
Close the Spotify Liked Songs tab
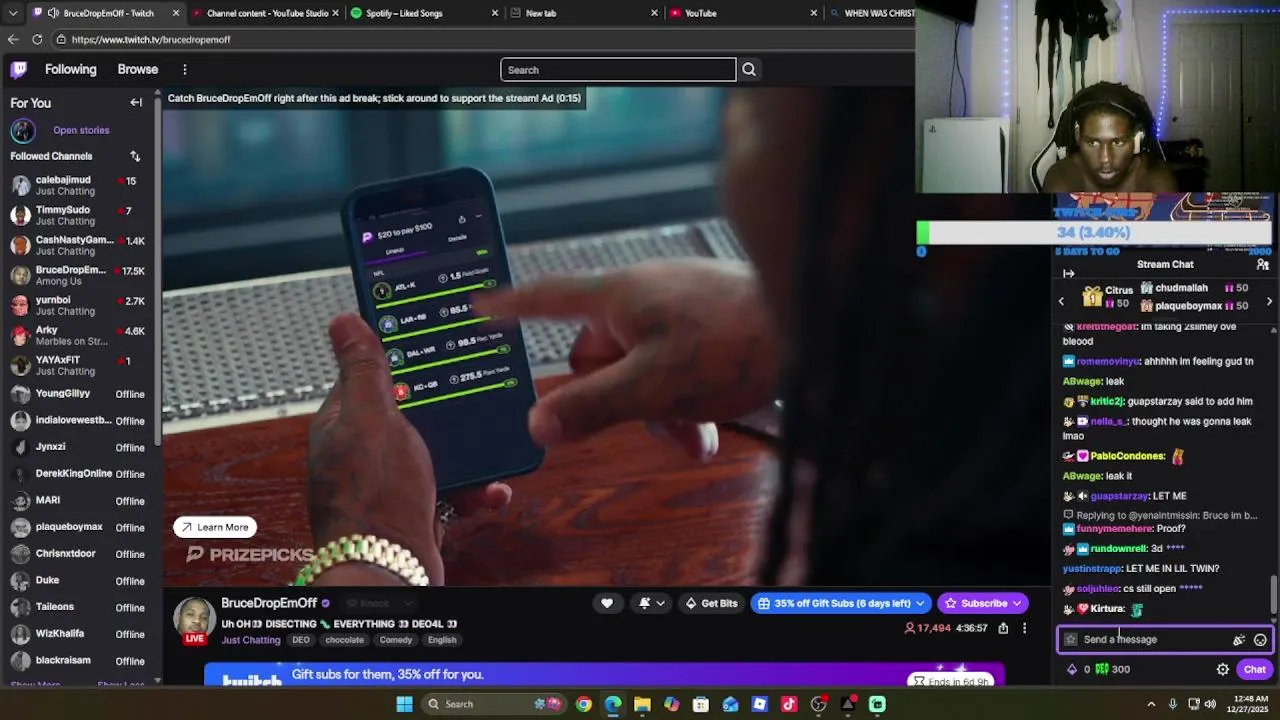click(x=495, y=13)
